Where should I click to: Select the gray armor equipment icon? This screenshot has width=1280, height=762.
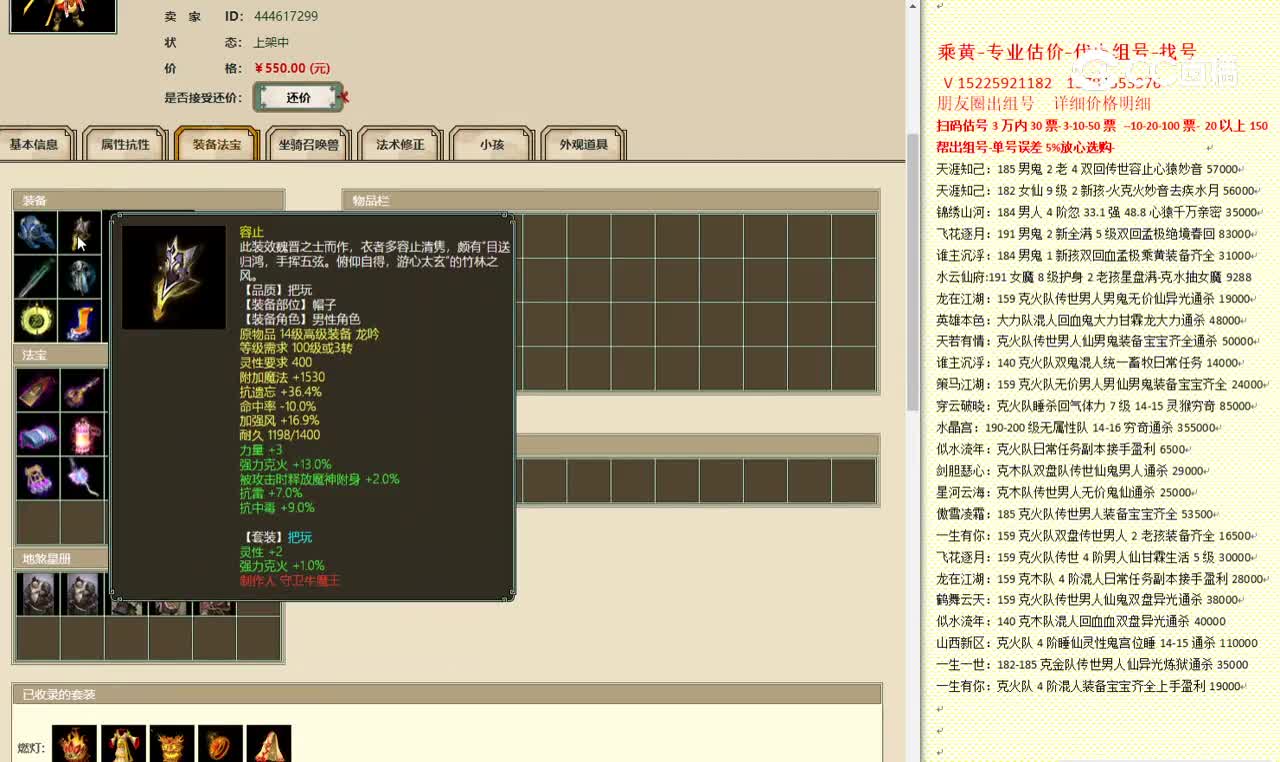click(x=79, y=277)
